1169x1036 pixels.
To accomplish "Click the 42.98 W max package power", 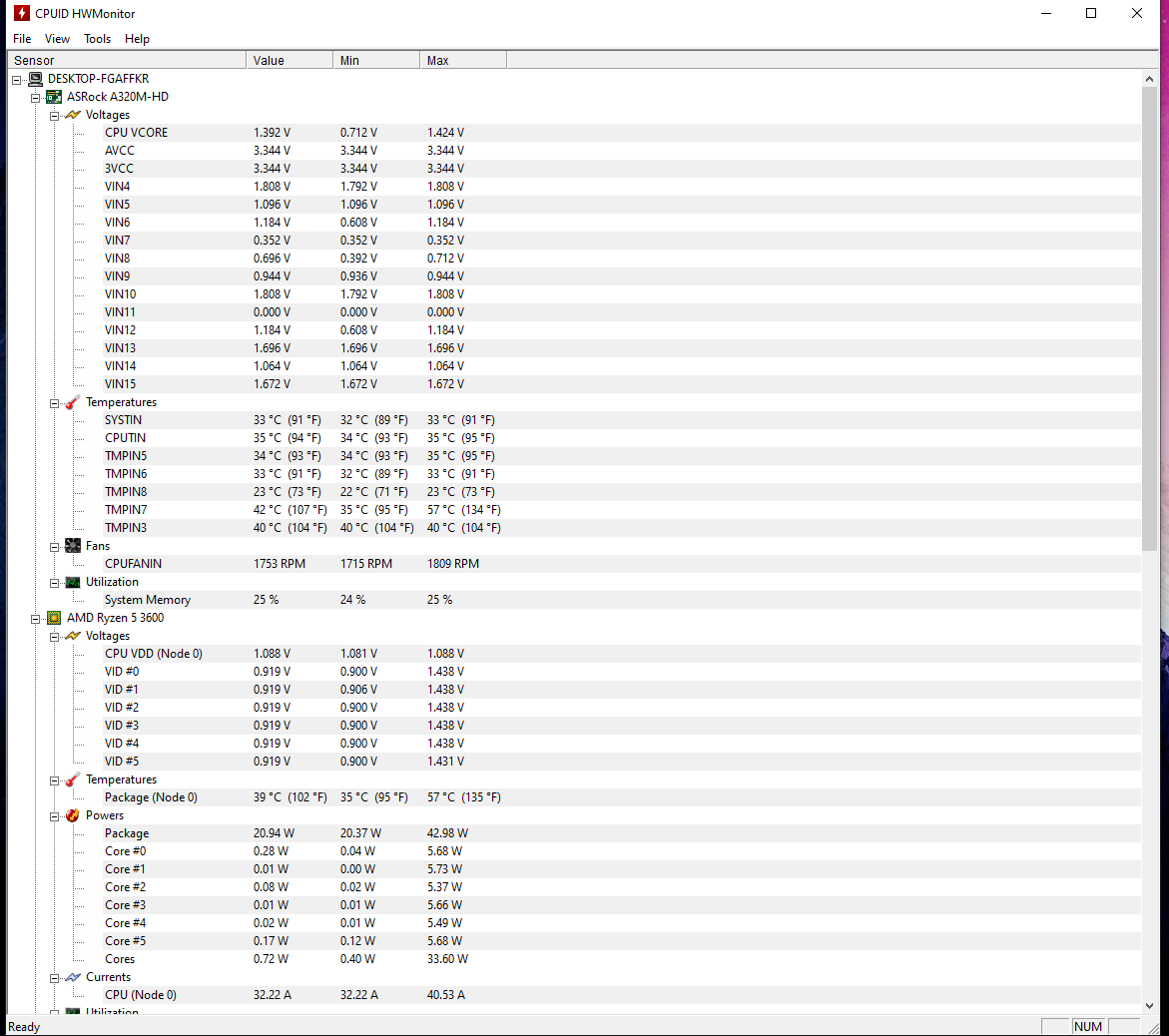I will point(447,833).
